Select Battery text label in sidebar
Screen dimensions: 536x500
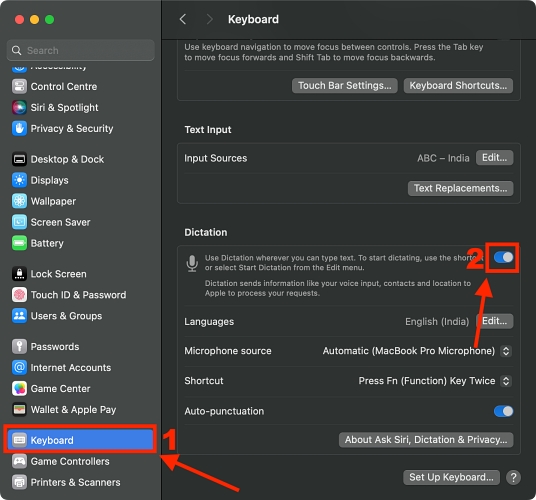coord(47,243)
